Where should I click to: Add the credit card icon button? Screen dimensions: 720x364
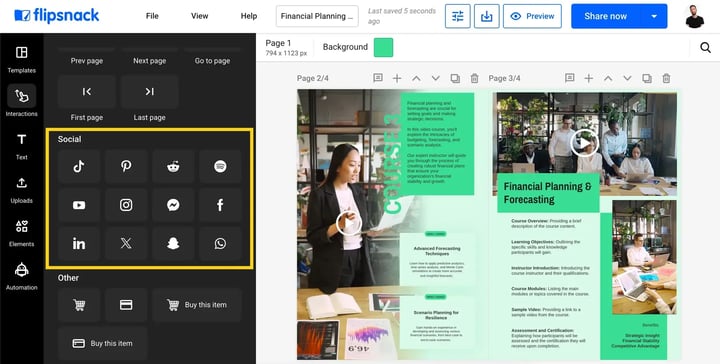(x=126, y=305)
